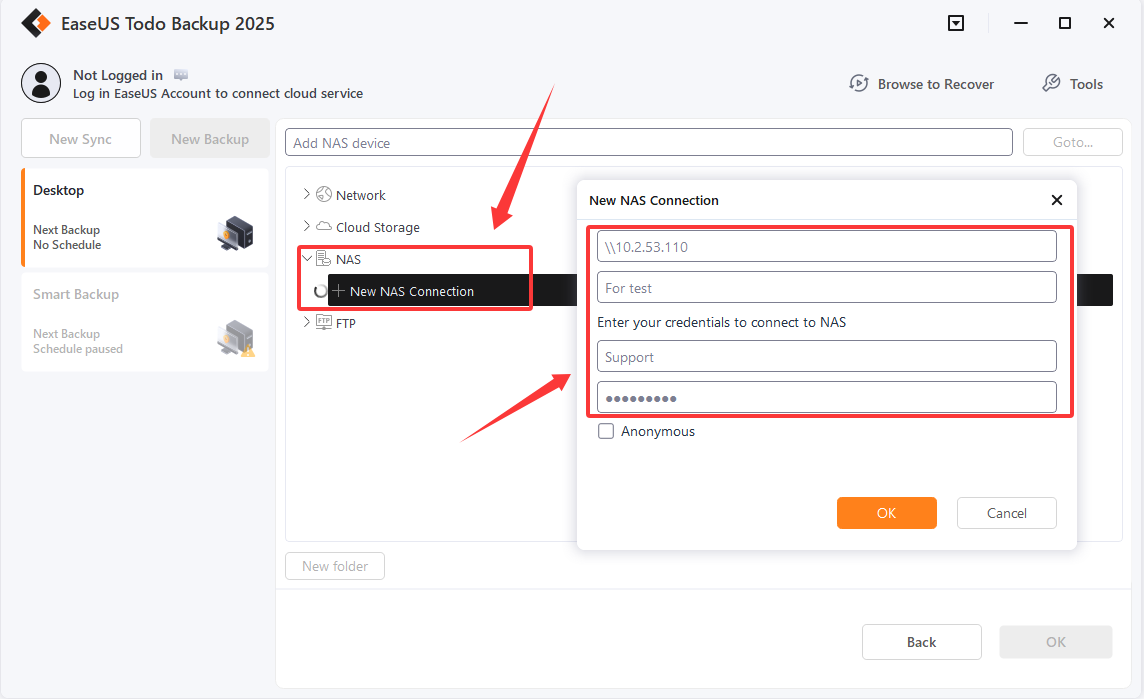The width and height of the screenshot is (1144, 699).
Task: Click the password field in NAS dialog
Action: 827,398
